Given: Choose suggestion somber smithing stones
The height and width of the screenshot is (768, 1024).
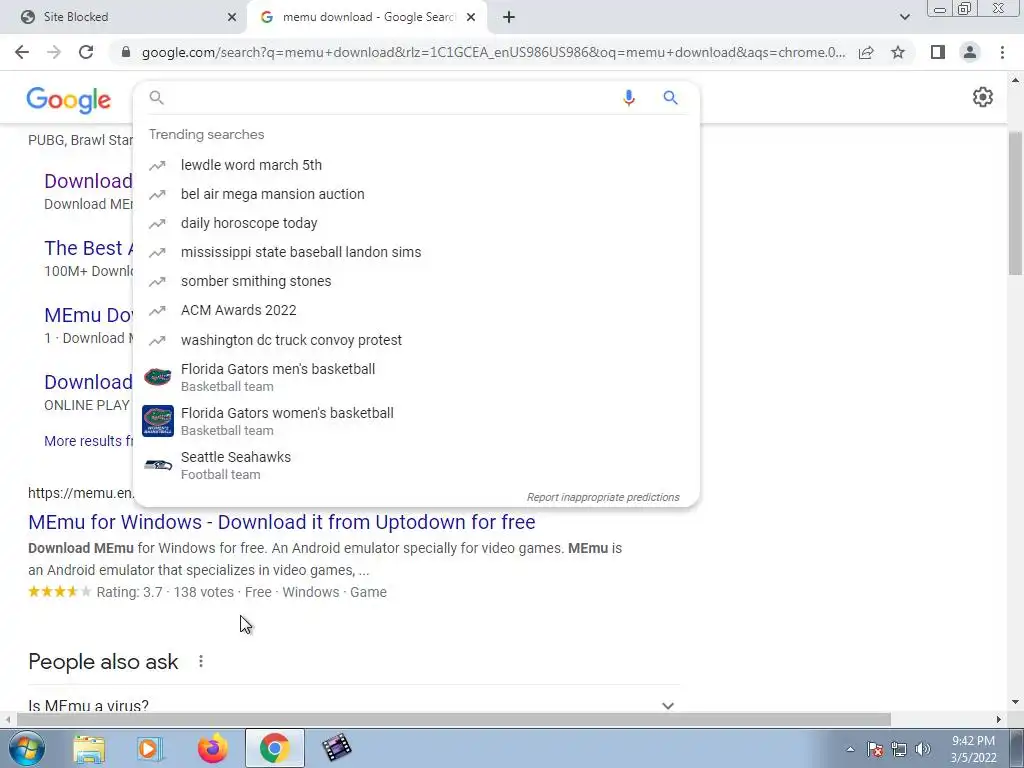Looking at the screenshot, I should 416,281.
